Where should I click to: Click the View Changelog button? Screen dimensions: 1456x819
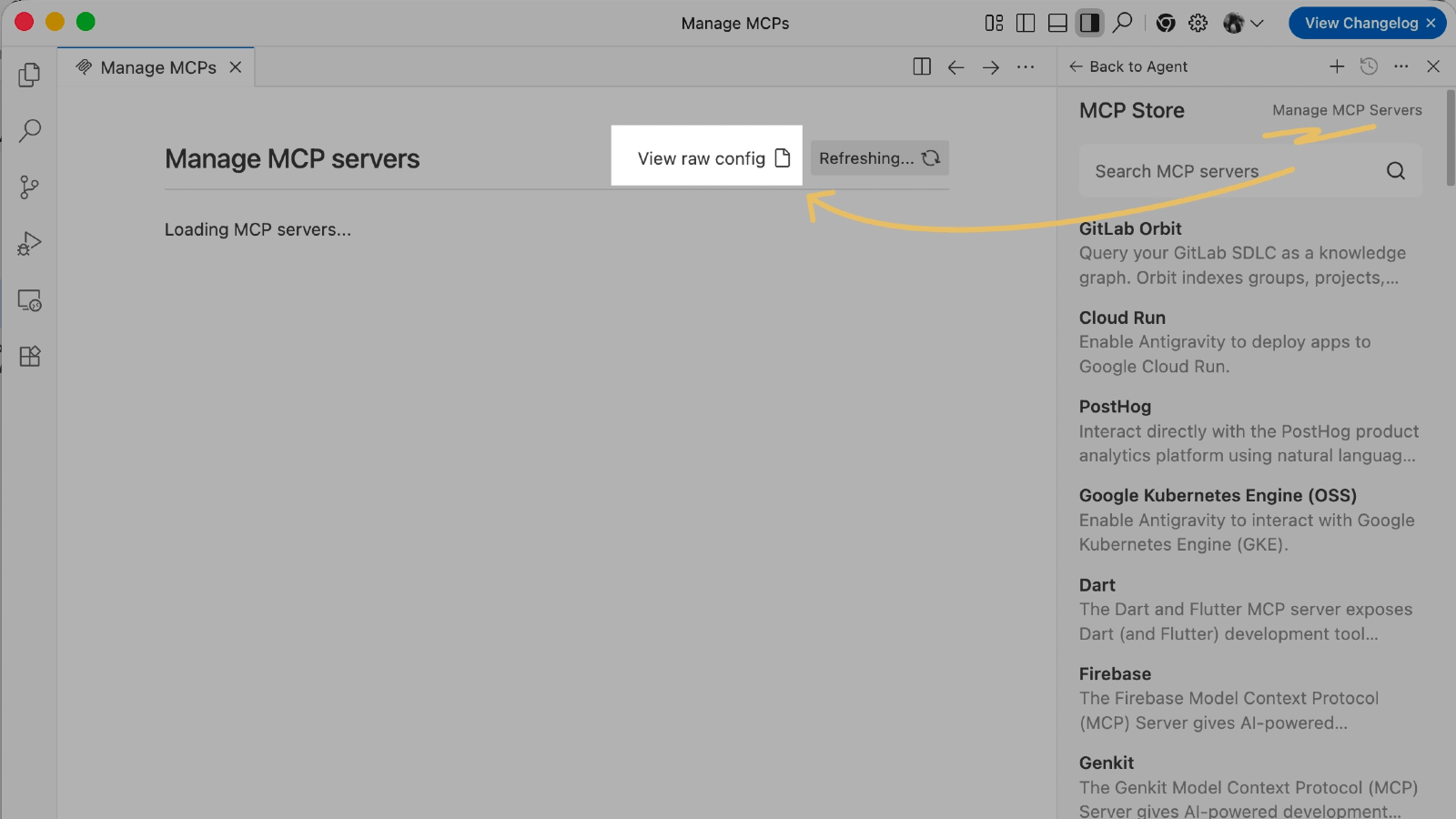(1360, 24)
